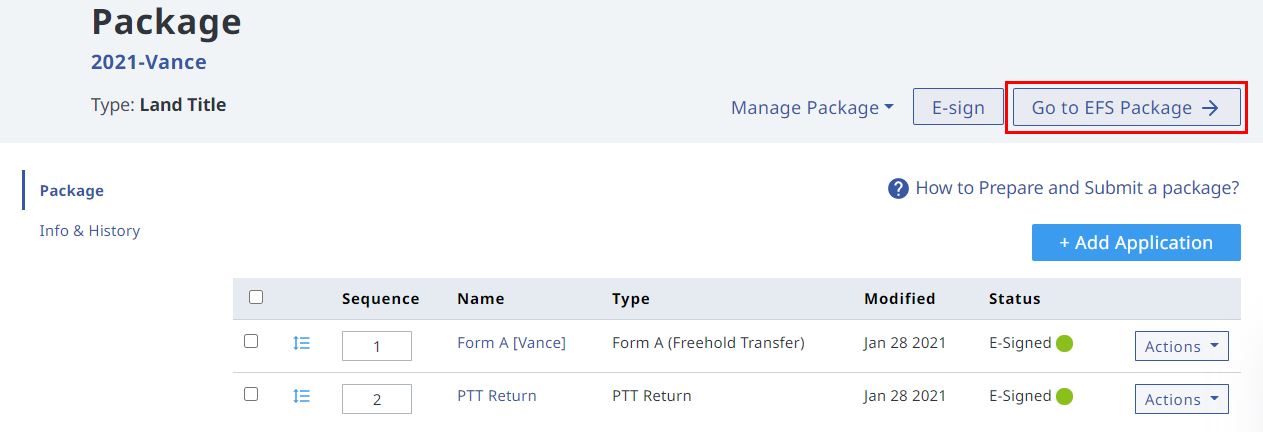Click the E-sign button
This screenshot has width=1263, height=432.
[x=958, y=108]
